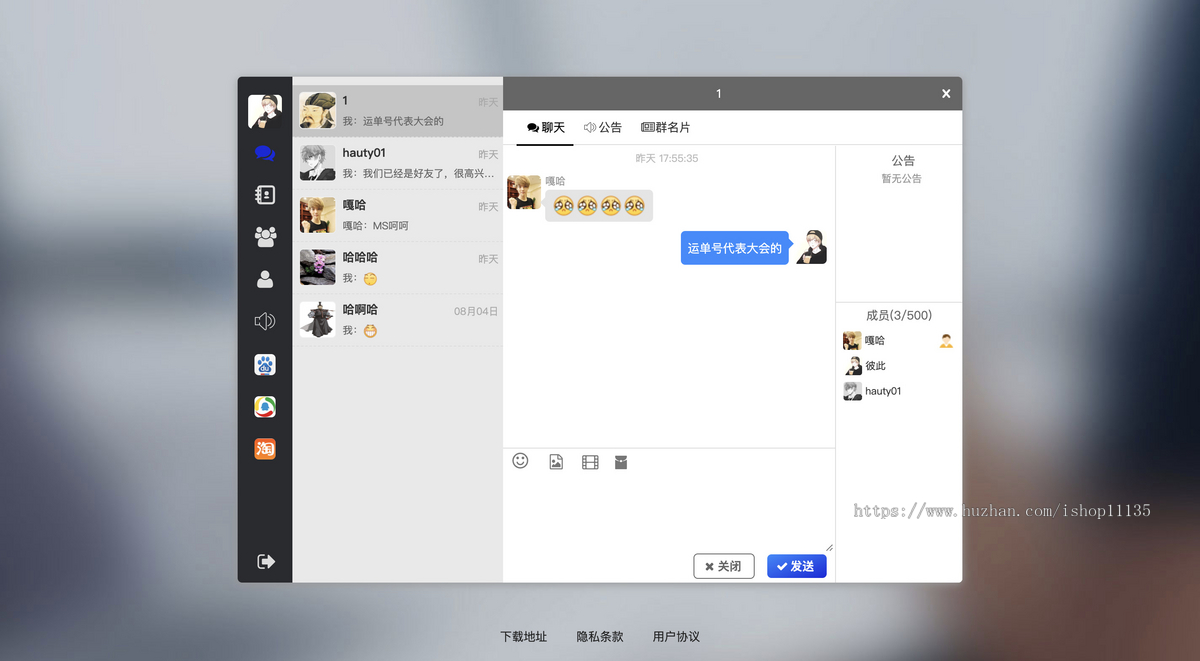Click the 关闭 button
The height and width of the screenshot is (661, 1200).
tap(724, 566)
